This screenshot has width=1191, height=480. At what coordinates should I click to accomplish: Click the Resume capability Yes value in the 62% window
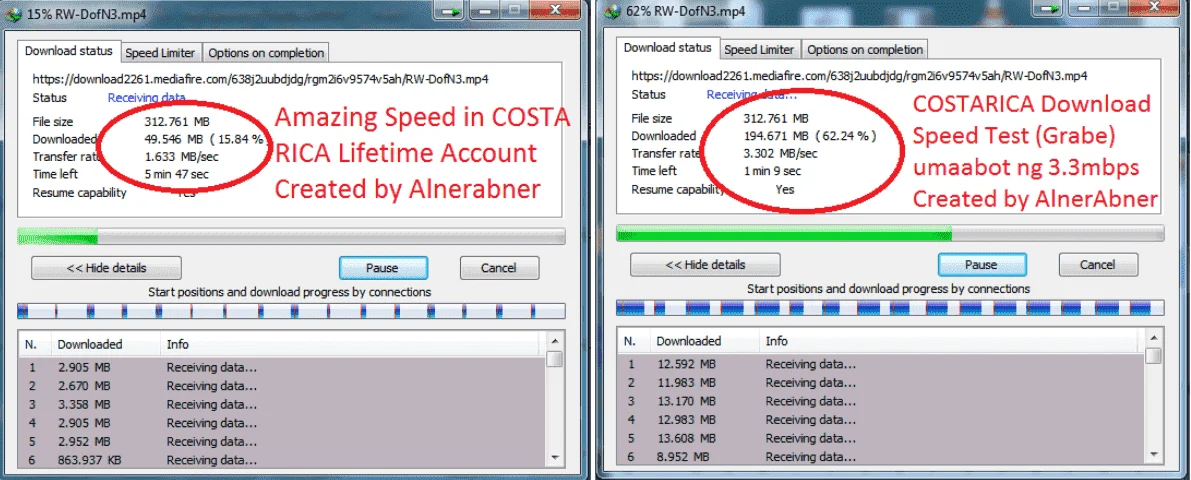coord(785,189)
